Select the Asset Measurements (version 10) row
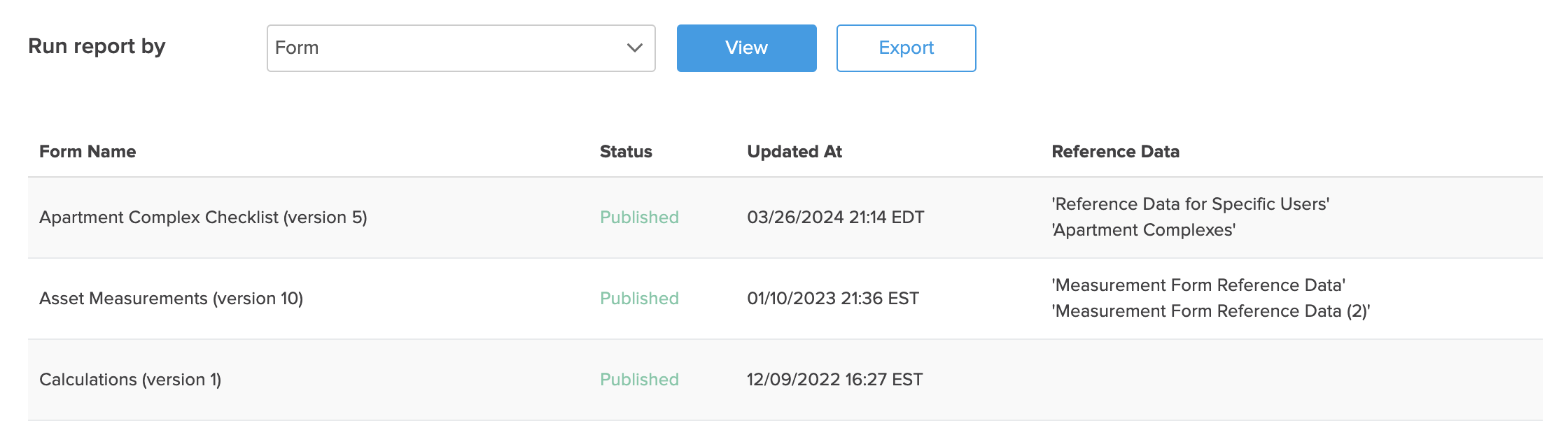1568x421 pixels. [171, 298]
